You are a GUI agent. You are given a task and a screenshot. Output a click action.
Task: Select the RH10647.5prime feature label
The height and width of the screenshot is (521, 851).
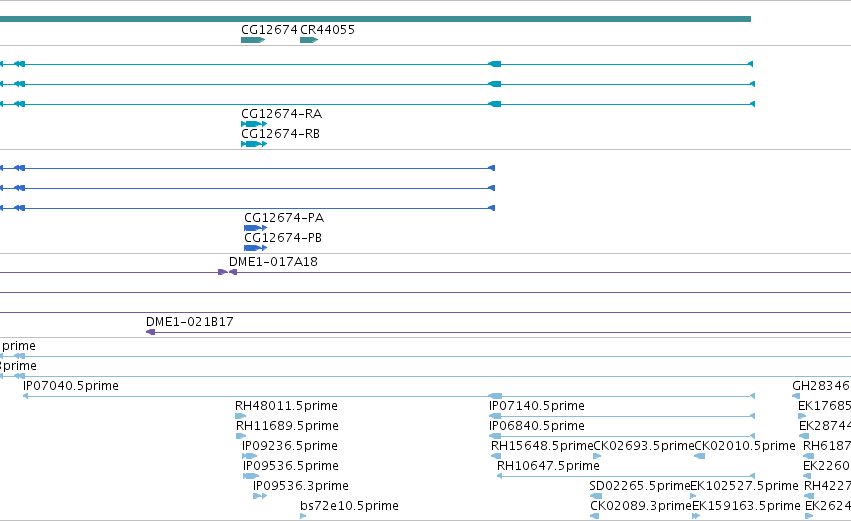[548, 466]
